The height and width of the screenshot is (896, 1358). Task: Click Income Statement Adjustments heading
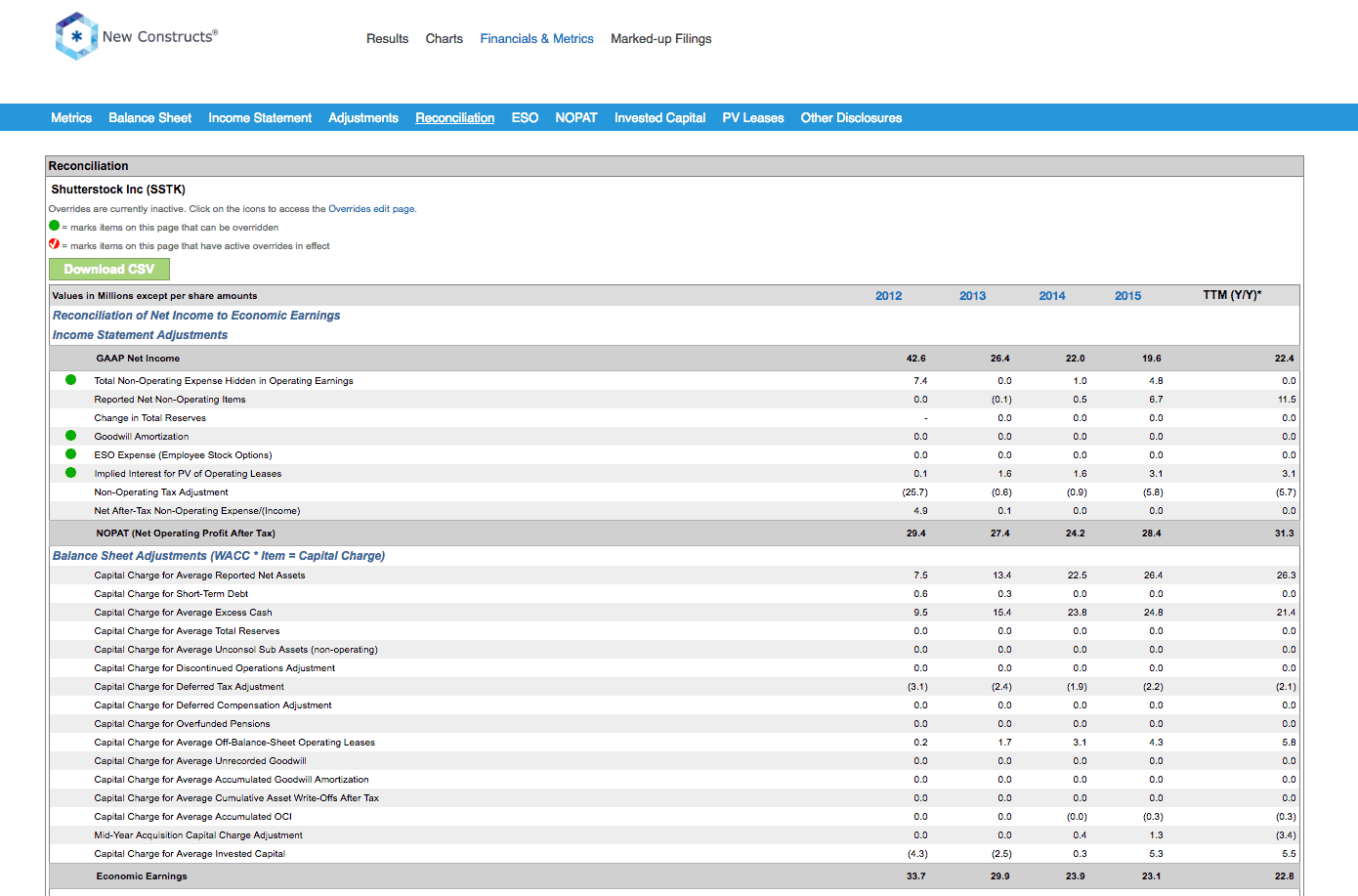coord(140,335)
